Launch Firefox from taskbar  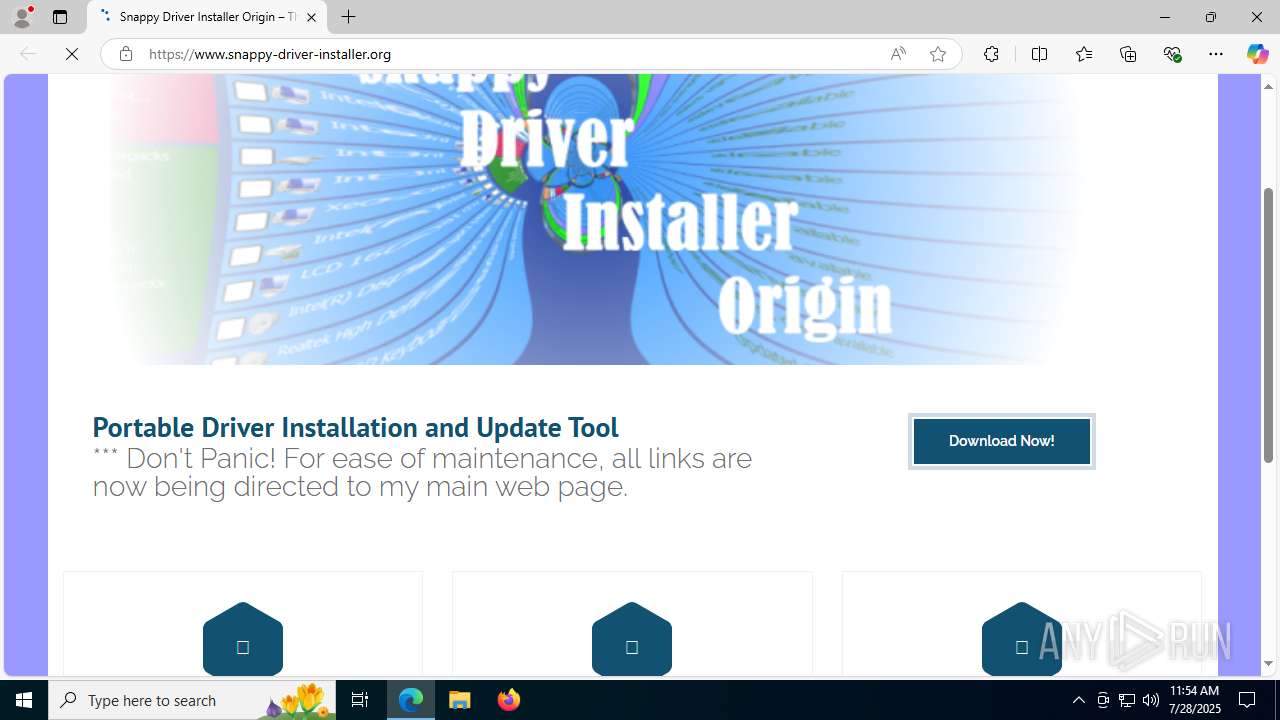(x=508, y=700)
